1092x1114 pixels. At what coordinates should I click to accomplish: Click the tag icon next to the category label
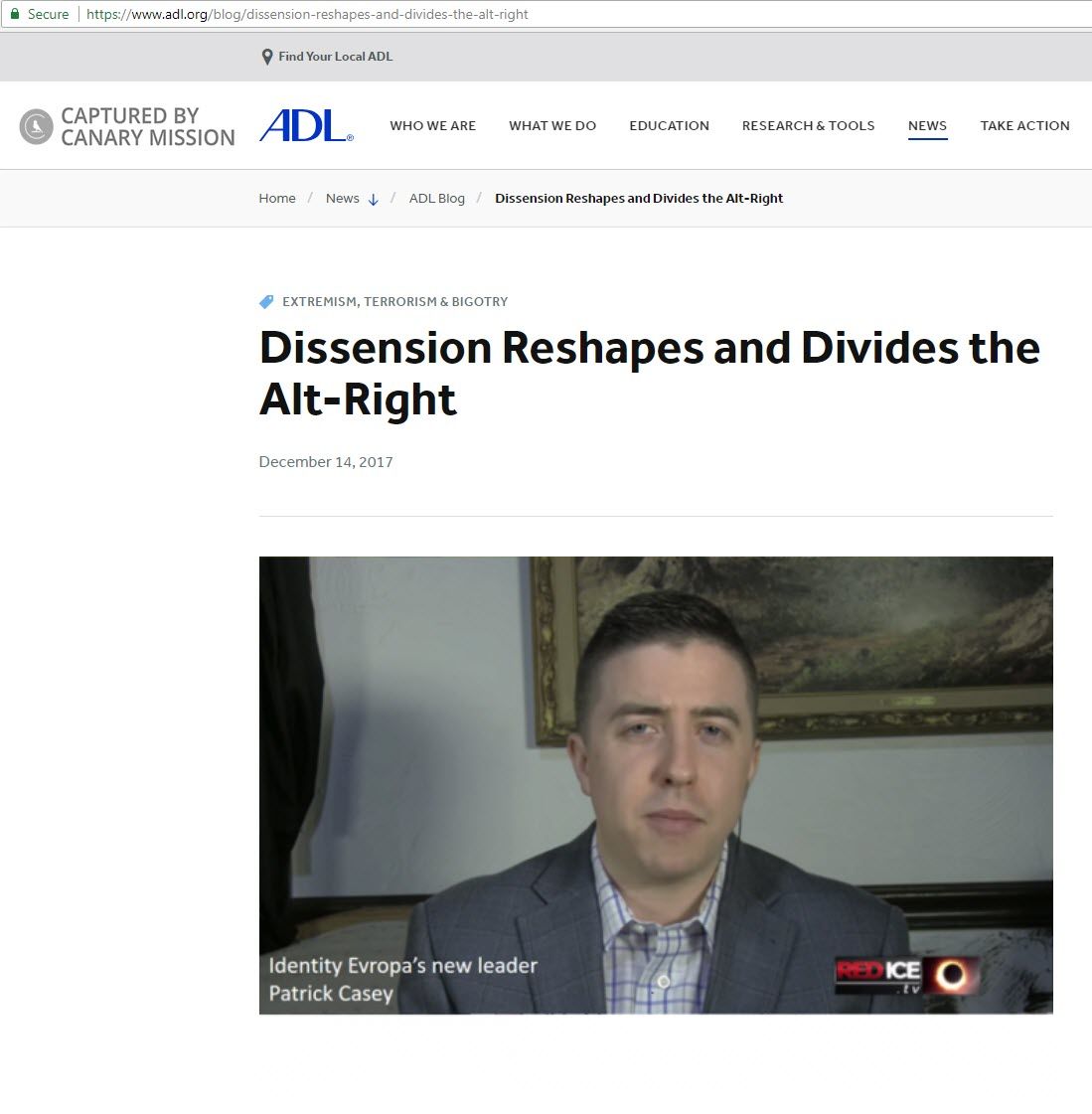point(264,301)
